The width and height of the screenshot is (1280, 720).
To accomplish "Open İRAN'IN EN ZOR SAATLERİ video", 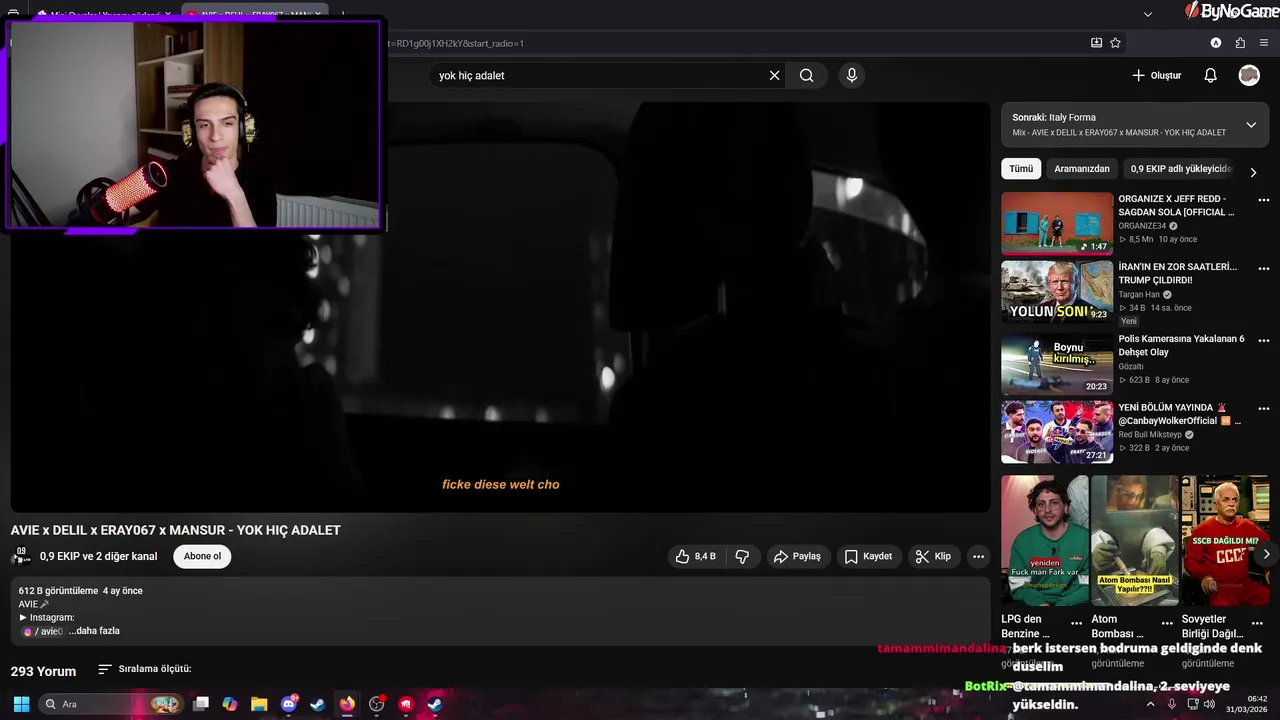I will [1057, 292].
